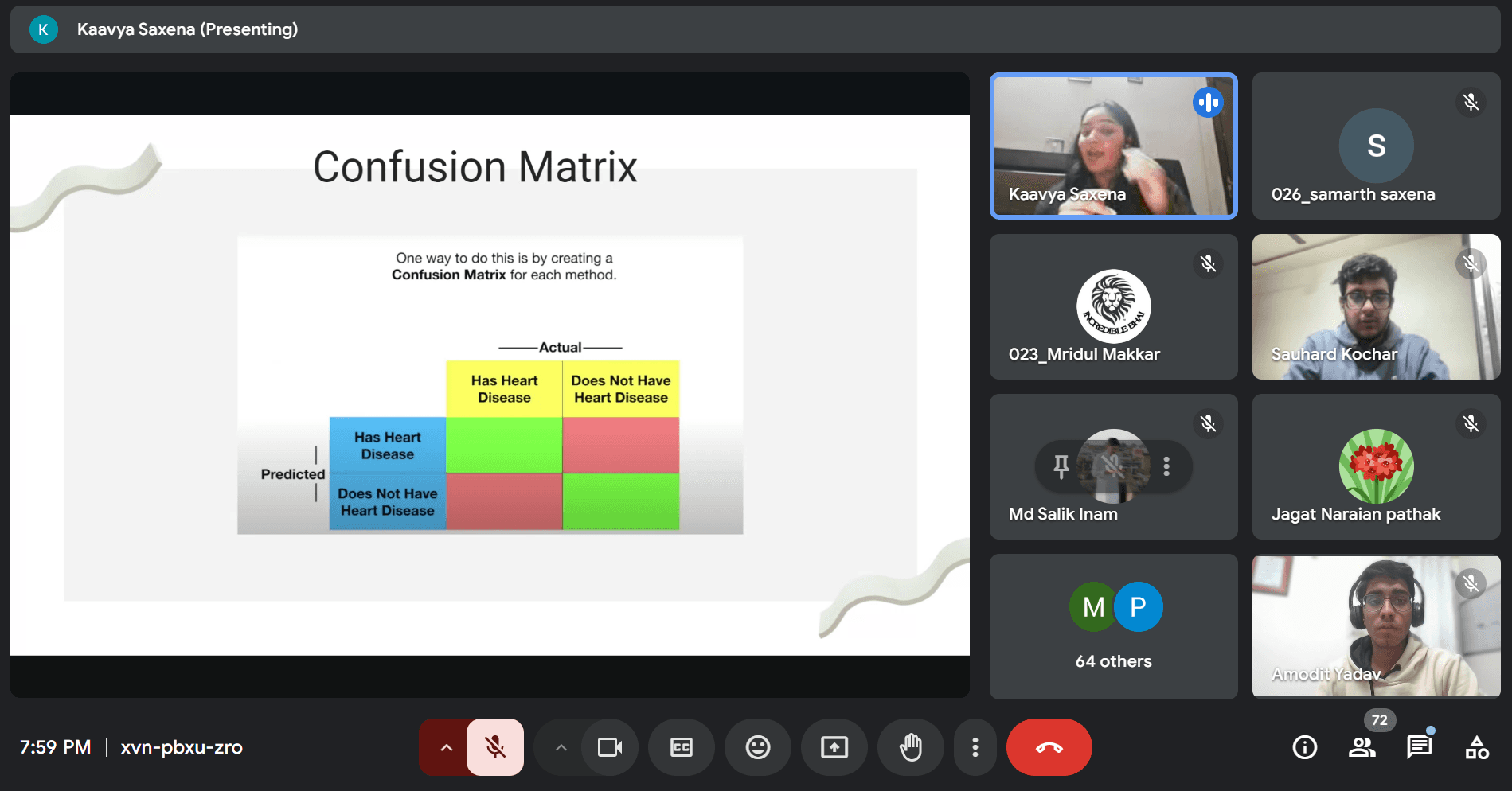This screenshot has height=791, width=1512.
Task: Click the meeting code xvn-pbxu-zro
Action: tap(182, 747)
